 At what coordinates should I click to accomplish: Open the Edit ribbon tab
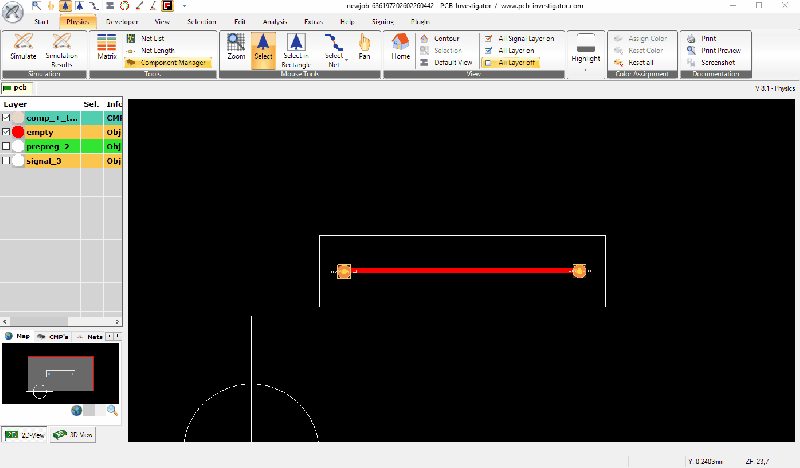240,22
